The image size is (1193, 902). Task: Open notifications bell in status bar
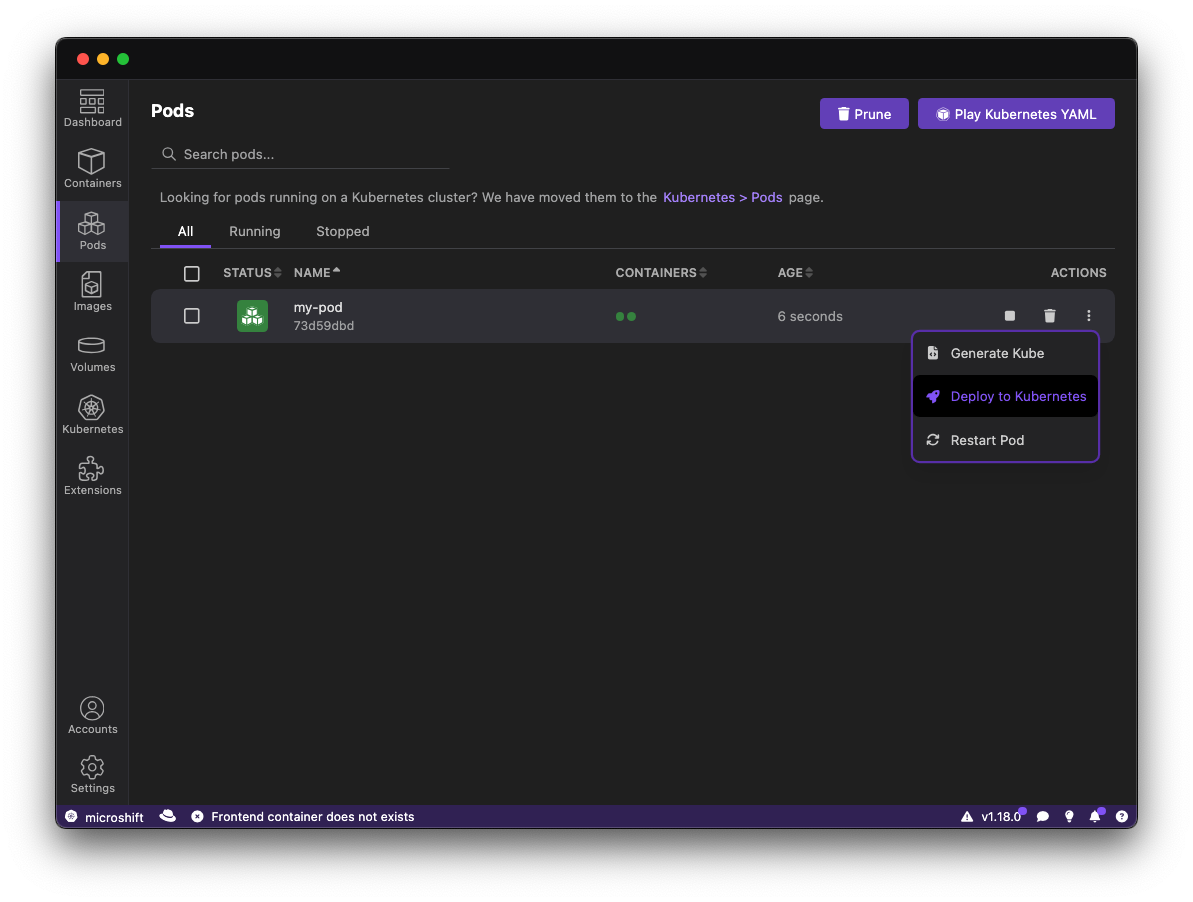(1095, 817)
